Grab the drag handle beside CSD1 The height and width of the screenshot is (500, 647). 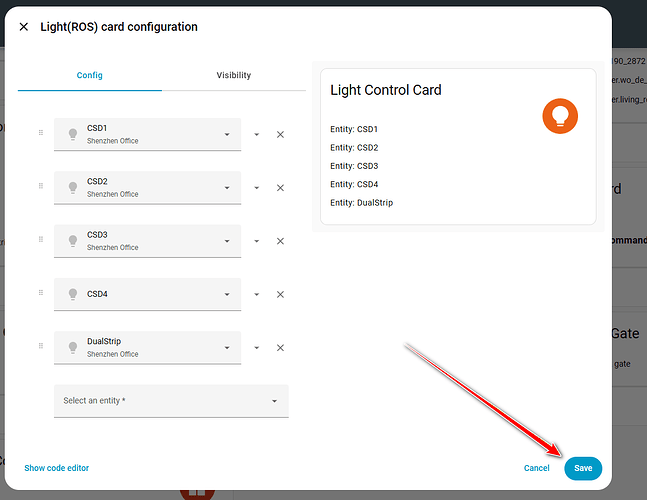coord(41,132)
